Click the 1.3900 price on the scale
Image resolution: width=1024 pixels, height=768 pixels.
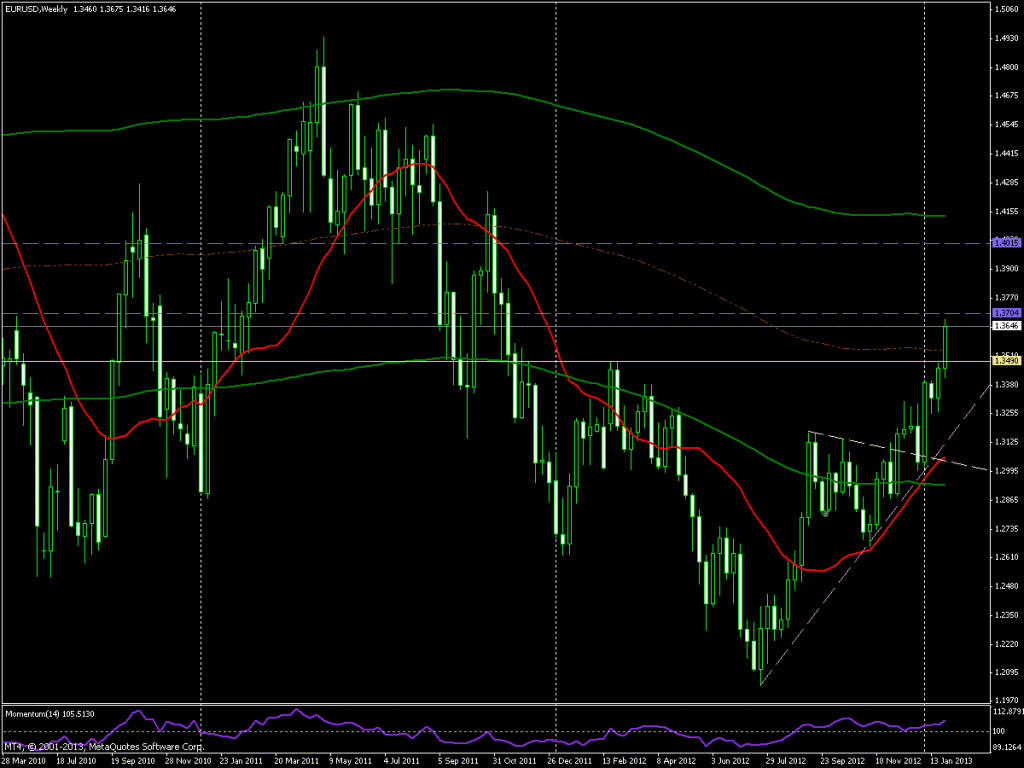click(x=1005, y=269)
